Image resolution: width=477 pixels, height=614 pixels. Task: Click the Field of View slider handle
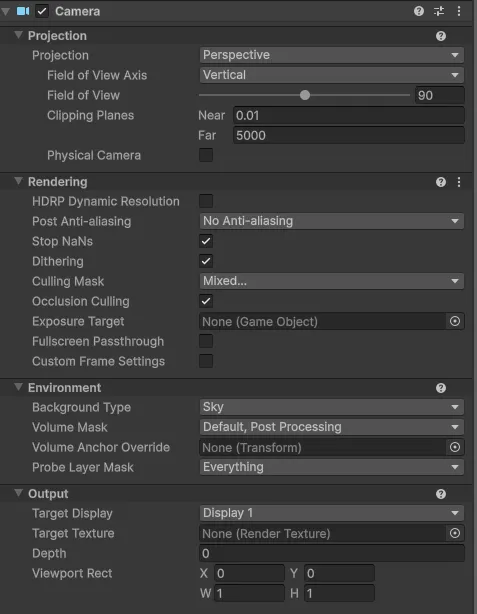coord(305,95)
